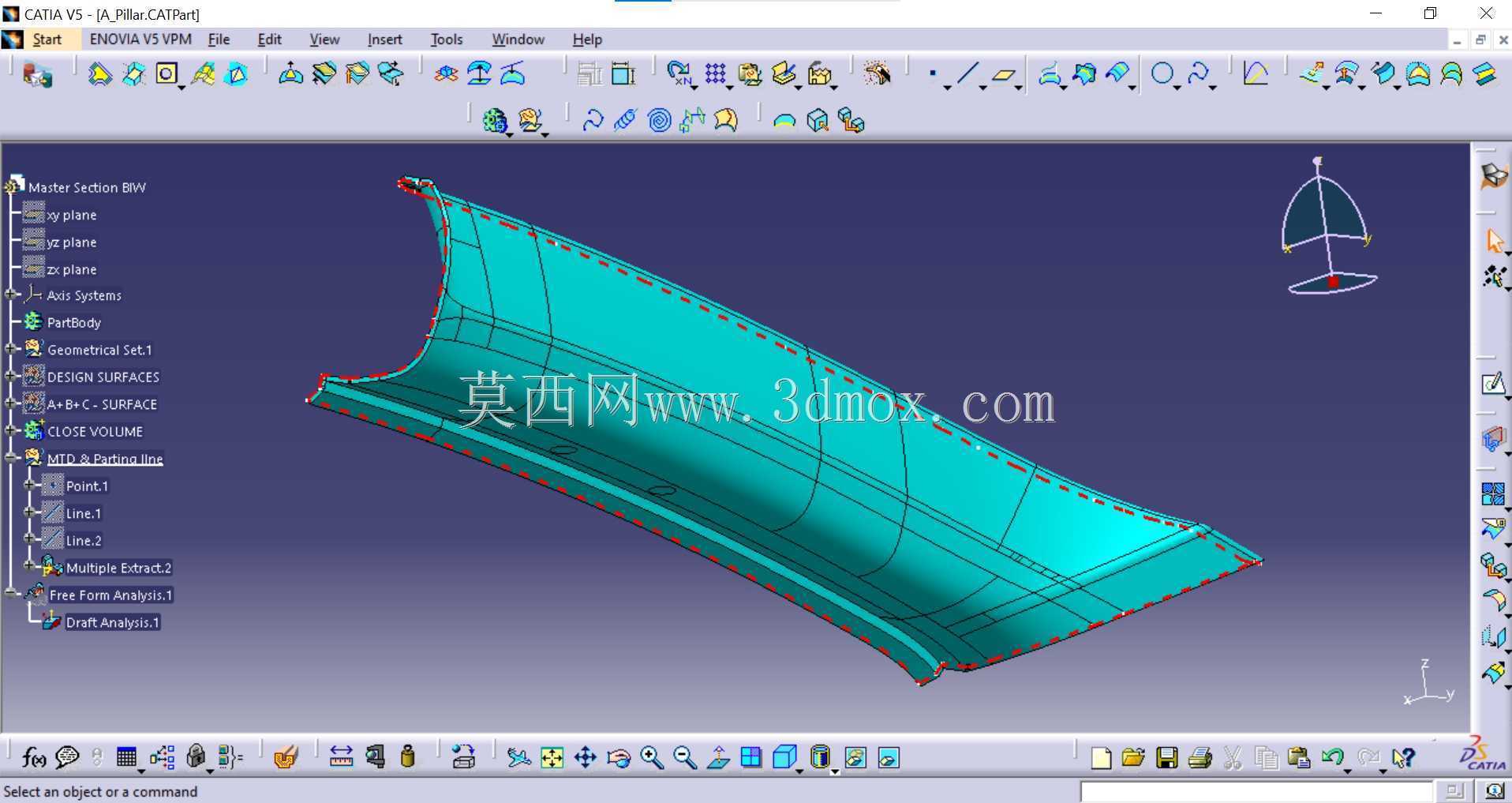1512x803 pixels.
Task: Expand the A+B+C - SURFACE node
Action: click(11, 403)
